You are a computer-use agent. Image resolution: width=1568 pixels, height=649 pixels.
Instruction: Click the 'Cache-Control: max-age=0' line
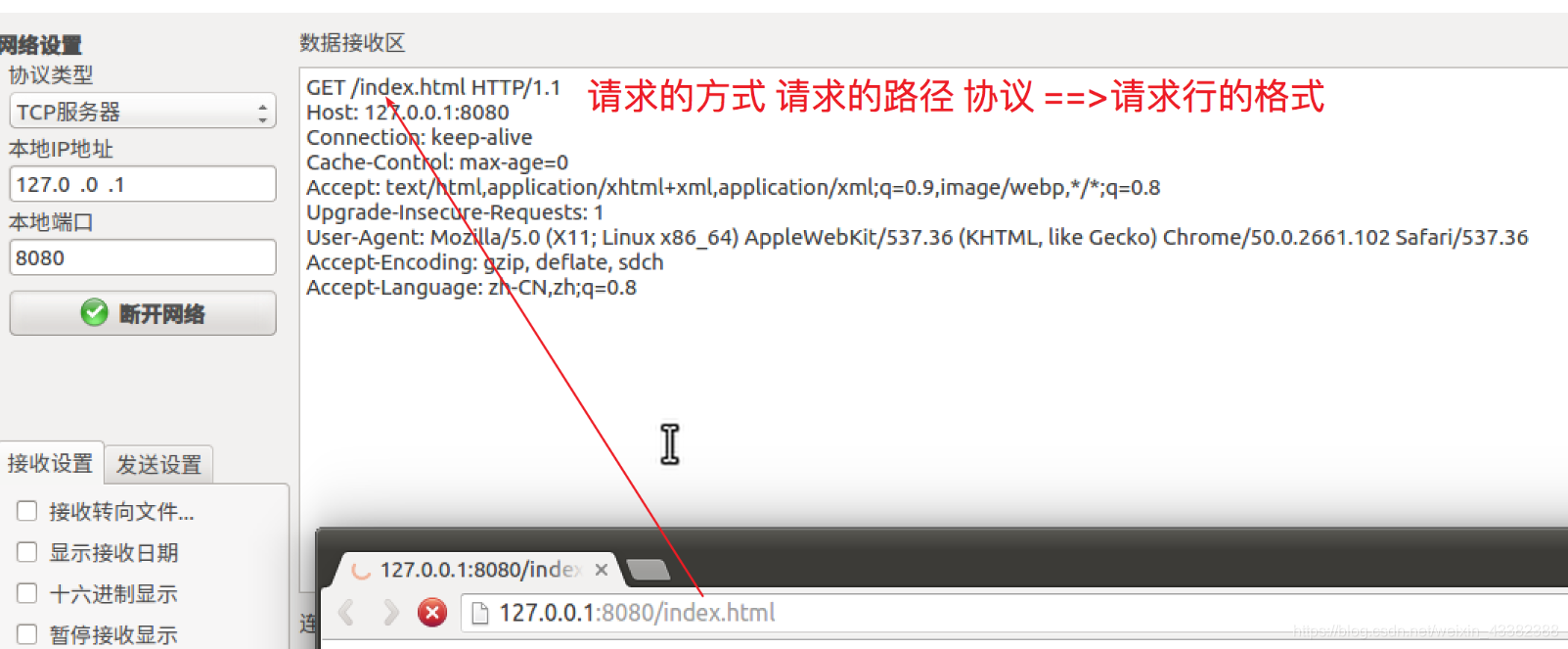[x=437, y=162]
